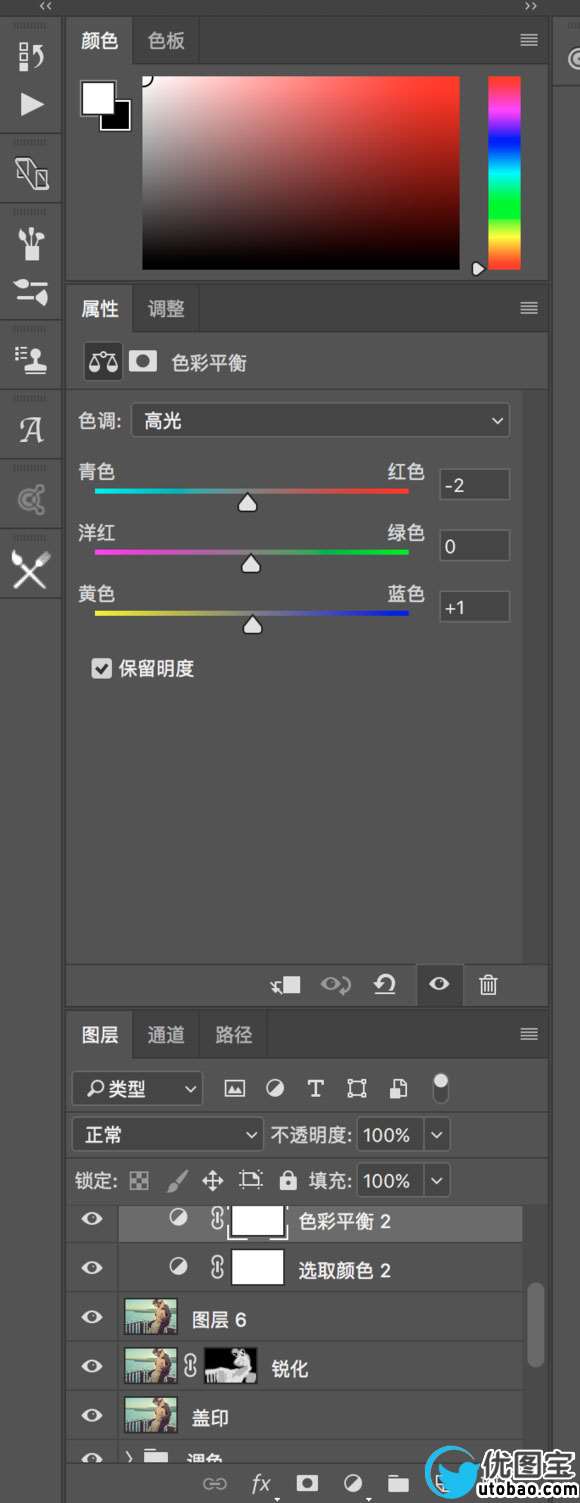This screenshot has height=1503, width=580.
Task: Open the 类型 layer filter dropdown
Action: tap(137, 1088)
